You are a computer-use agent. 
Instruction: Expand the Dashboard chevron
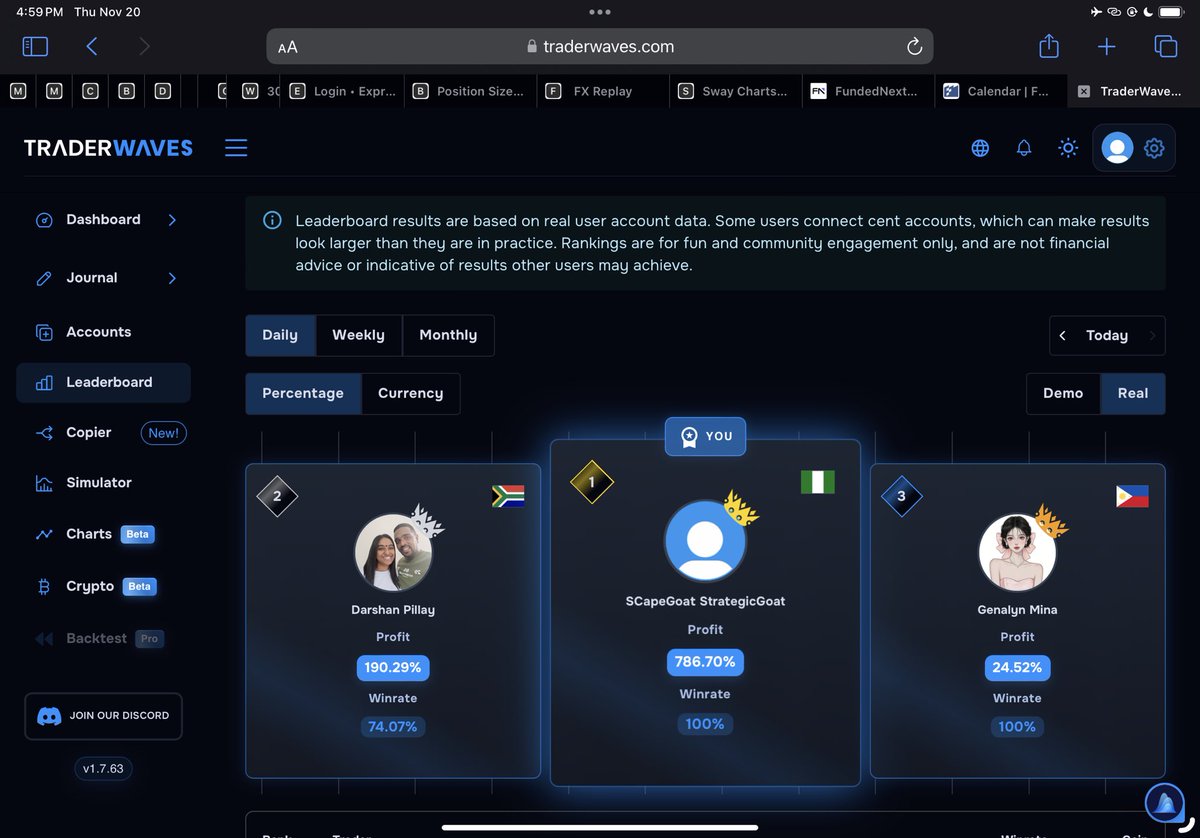172,220
